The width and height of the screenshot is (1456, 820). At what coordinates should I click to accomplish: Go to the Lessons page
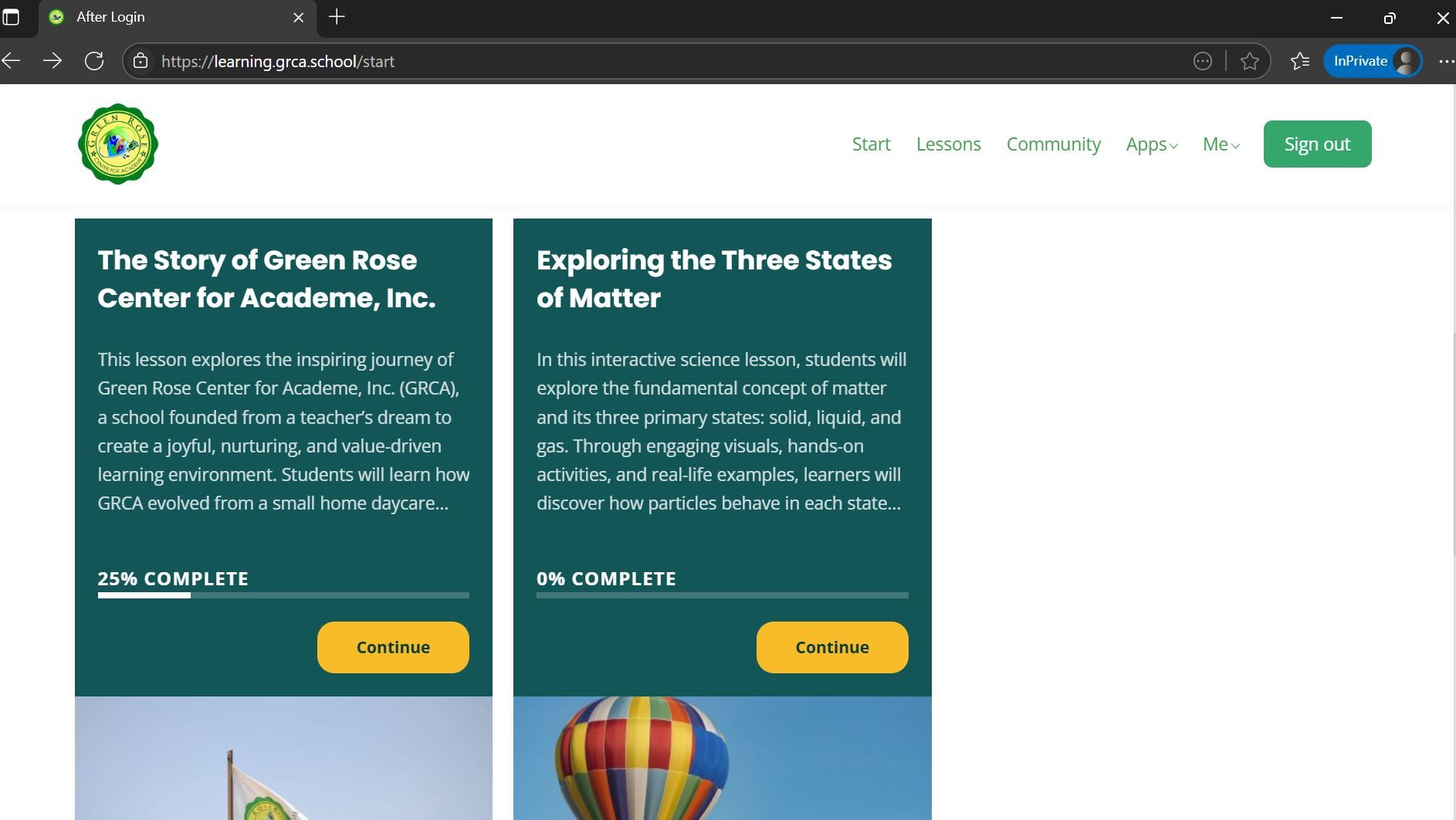pos(948,144)
